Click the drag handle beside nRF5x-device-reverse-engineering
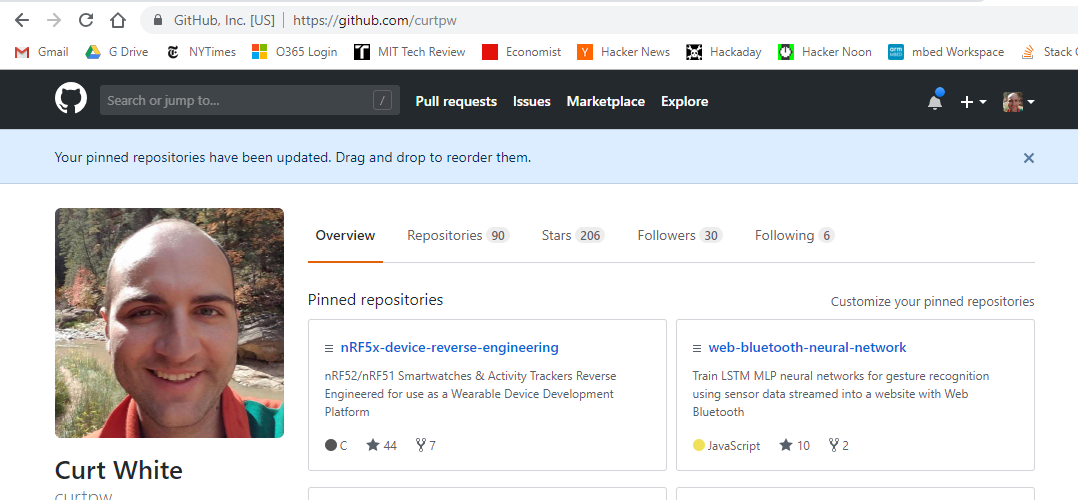The image size is (1078, 500). tap(329, 348)
